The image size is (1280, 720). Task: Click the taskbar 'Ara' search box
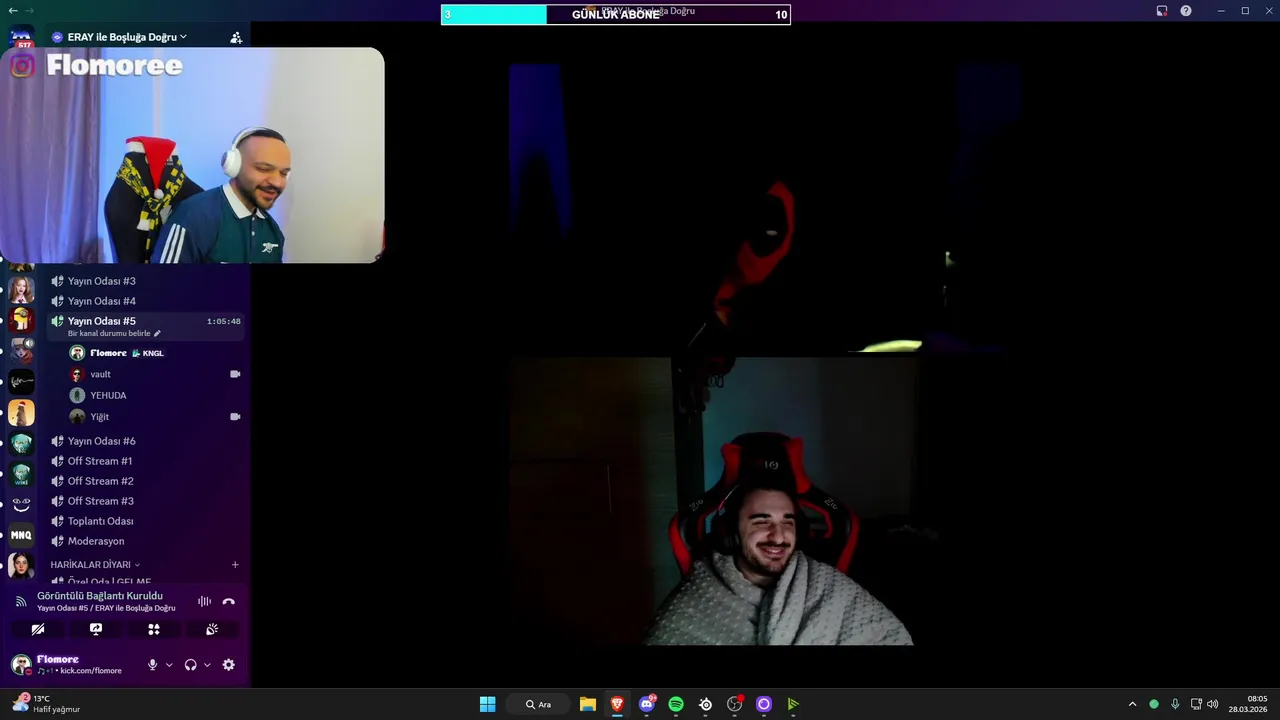tap(540, 704)
